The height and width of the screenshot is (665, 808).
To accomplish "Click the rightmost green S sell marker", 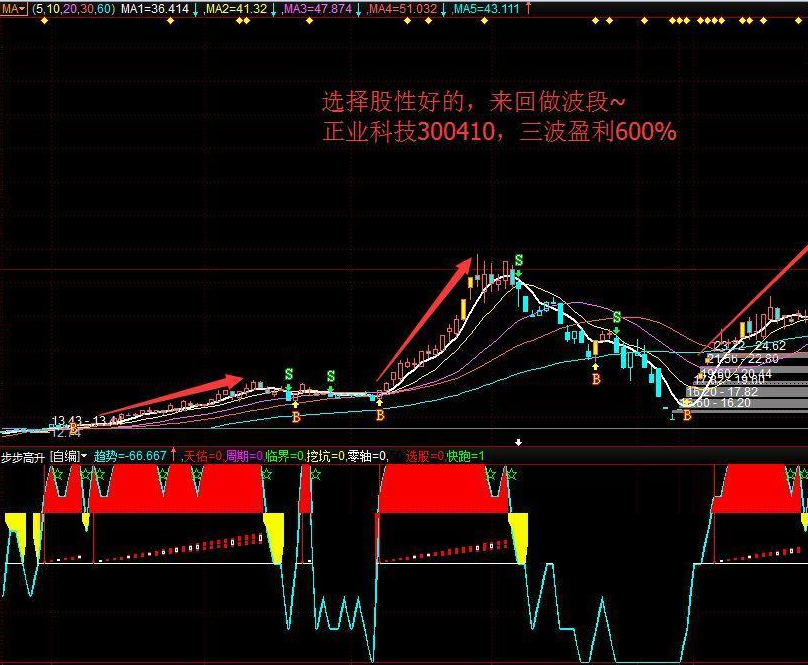I will (617, 317).
